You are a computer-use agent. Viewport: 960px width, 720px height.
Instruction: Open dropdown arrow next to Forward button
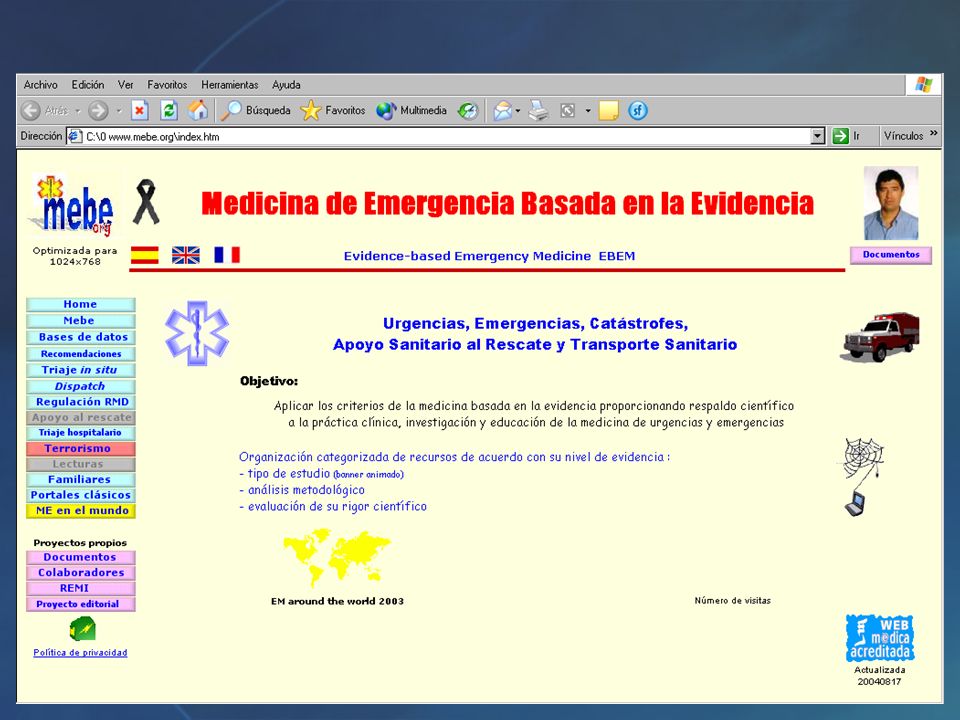click(x=119, y=111)
